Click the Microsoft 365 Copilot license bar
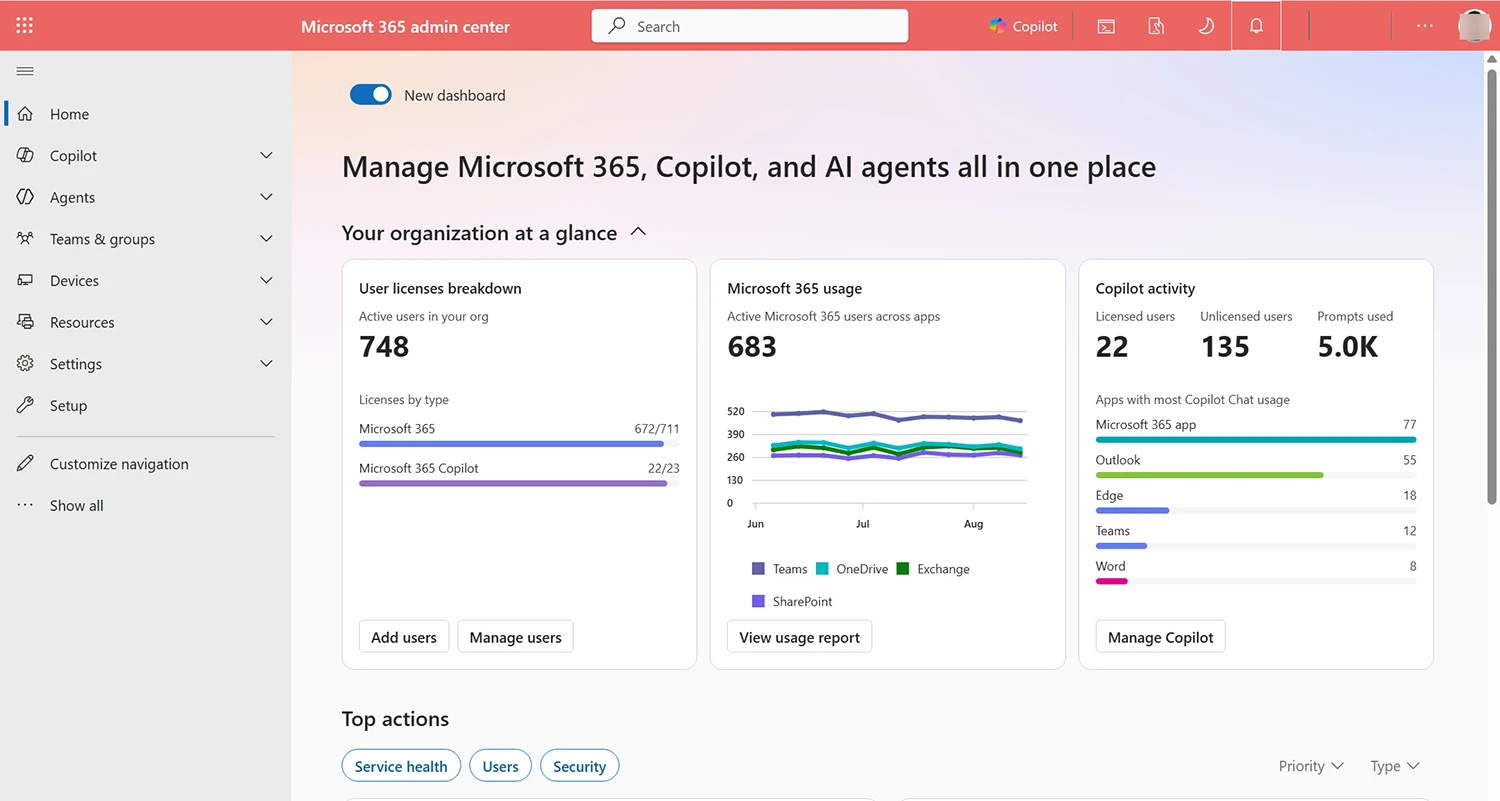 [x=519, y=483]
